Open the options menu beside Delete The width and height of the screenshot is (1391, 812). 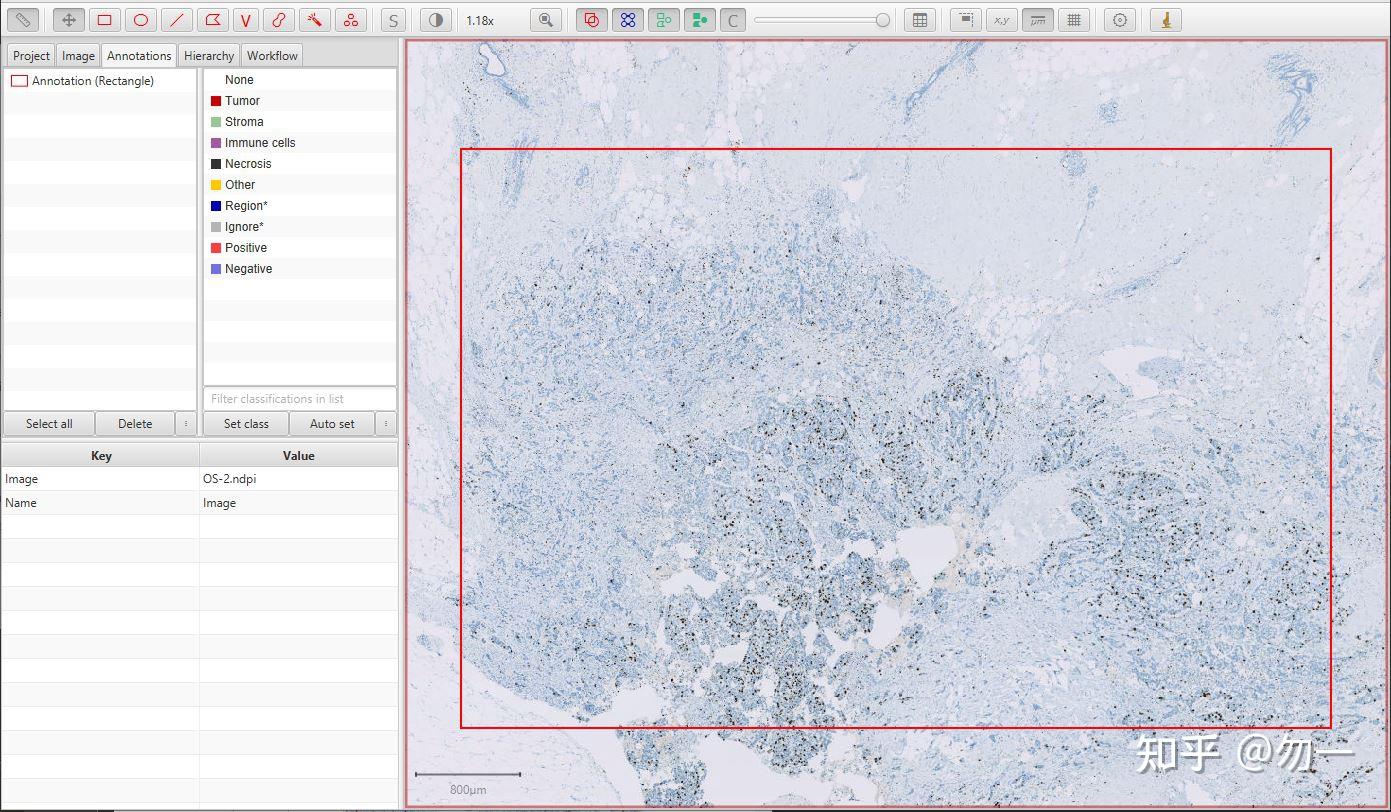pyautogui.click(x=185, y=424)
